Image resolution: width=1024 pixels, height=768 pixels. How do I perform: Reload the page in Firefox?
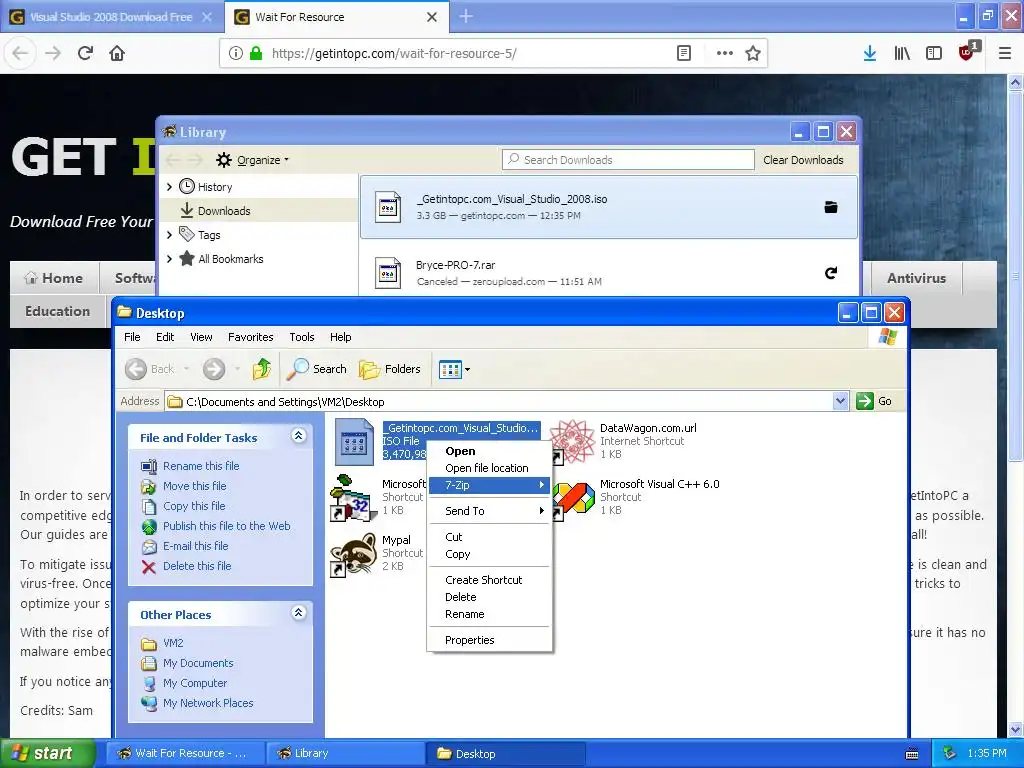pyautogui.click(x=85, y=53)
